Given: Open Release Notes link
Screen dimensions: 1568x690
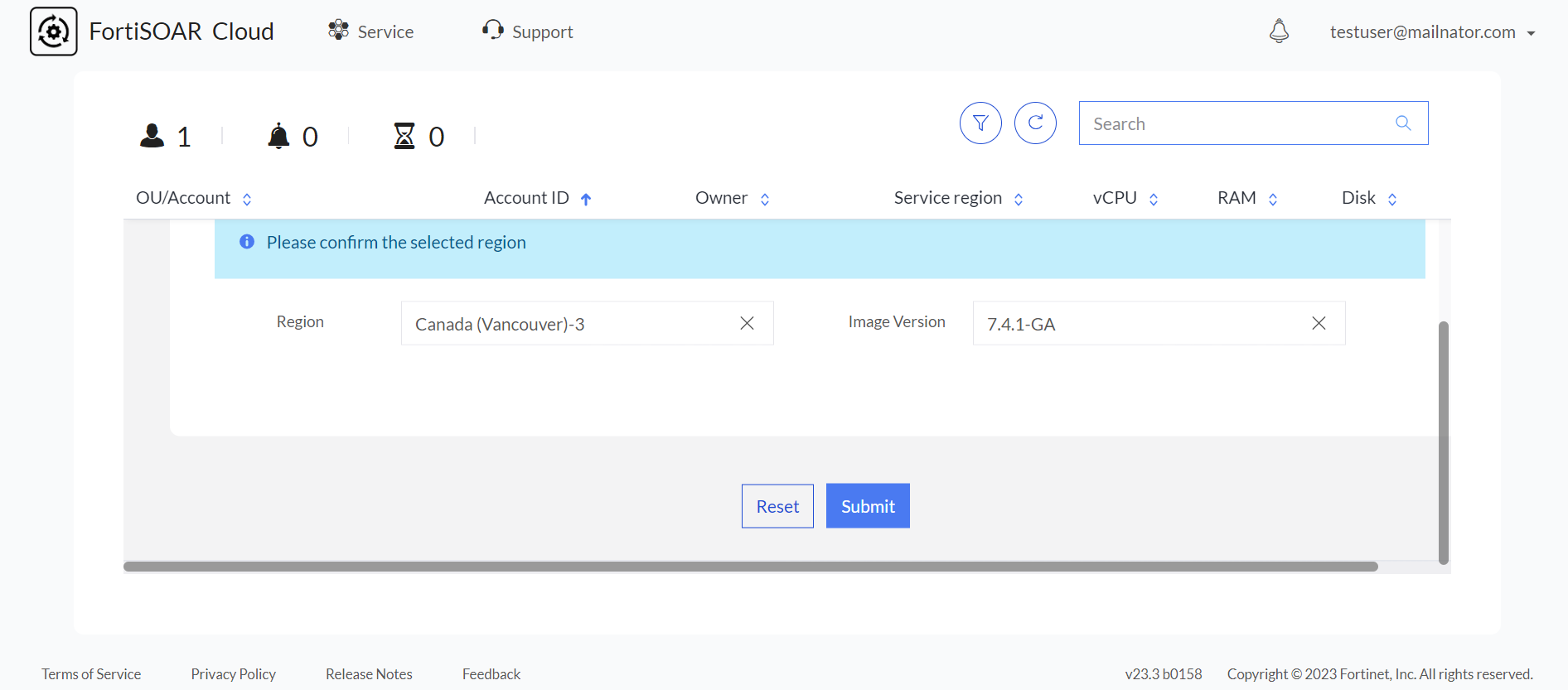Looking at the screenshot, I should (x=369, y=674).
